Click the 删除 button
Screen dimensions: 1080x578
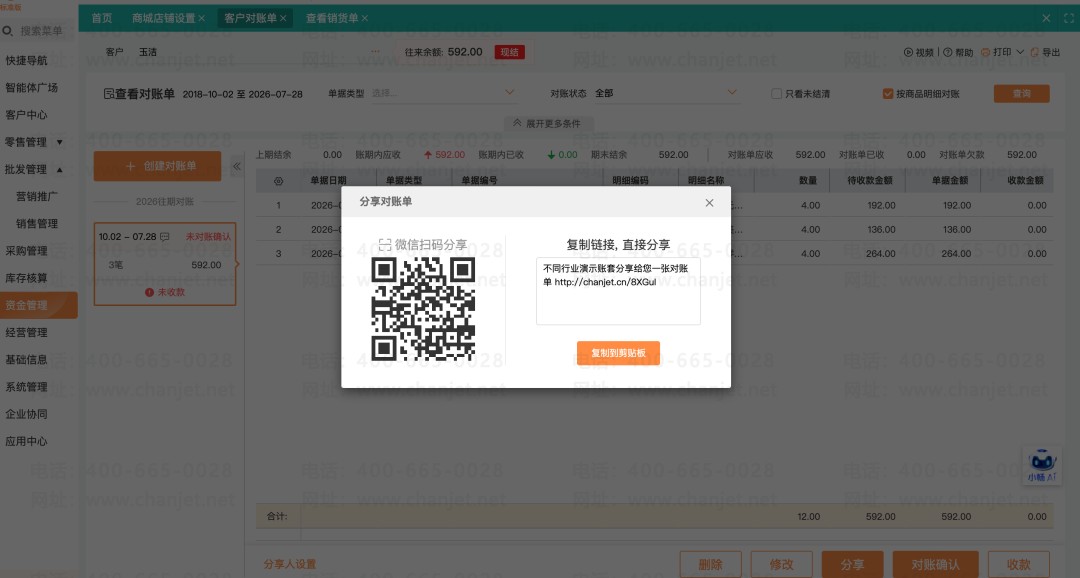pyautogui.click(x=710, y=564)
